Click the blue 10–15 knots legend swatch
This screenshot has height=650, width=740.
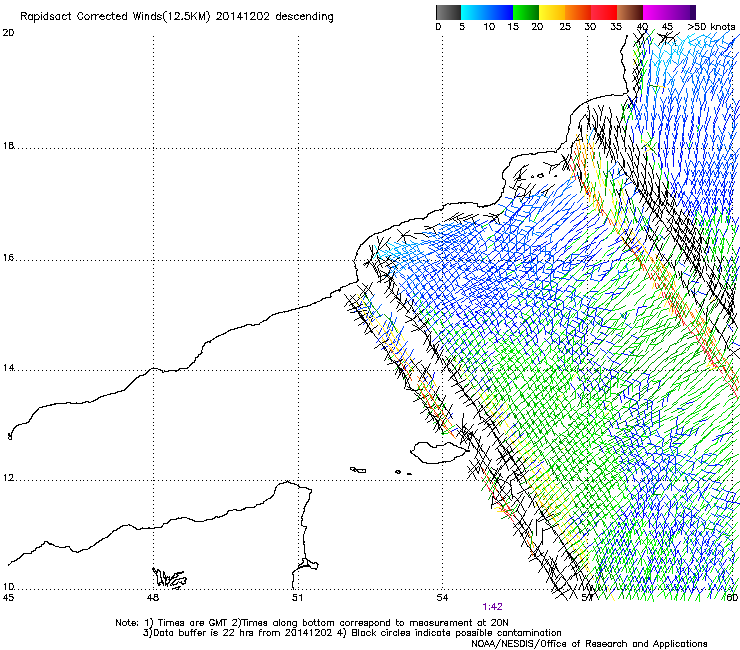[500, 12]
